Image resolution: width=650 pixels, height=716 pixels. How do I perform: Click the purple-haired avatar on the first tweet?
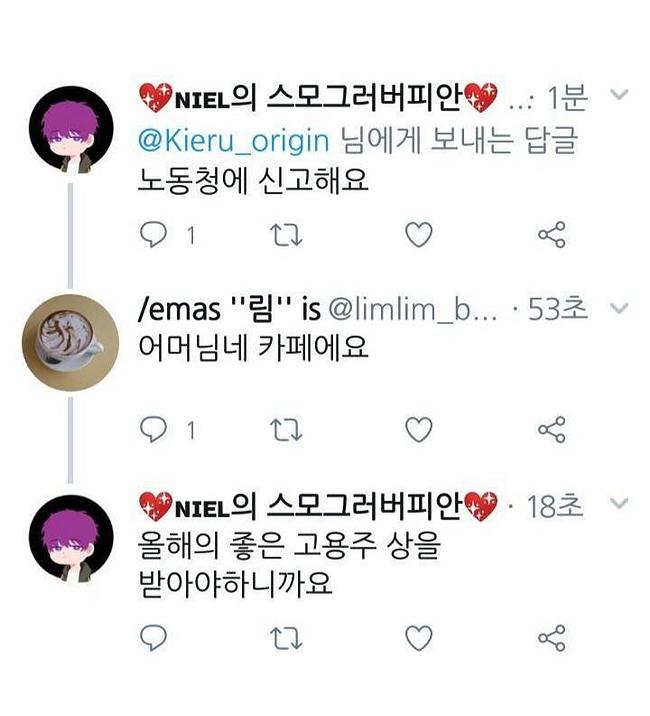(x=69, y=132)
